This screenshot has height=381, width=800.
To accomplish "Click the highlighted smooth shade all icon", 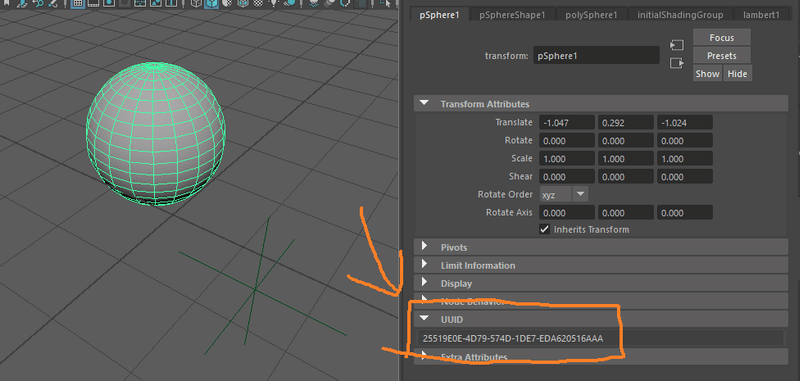I will [211, 3].
